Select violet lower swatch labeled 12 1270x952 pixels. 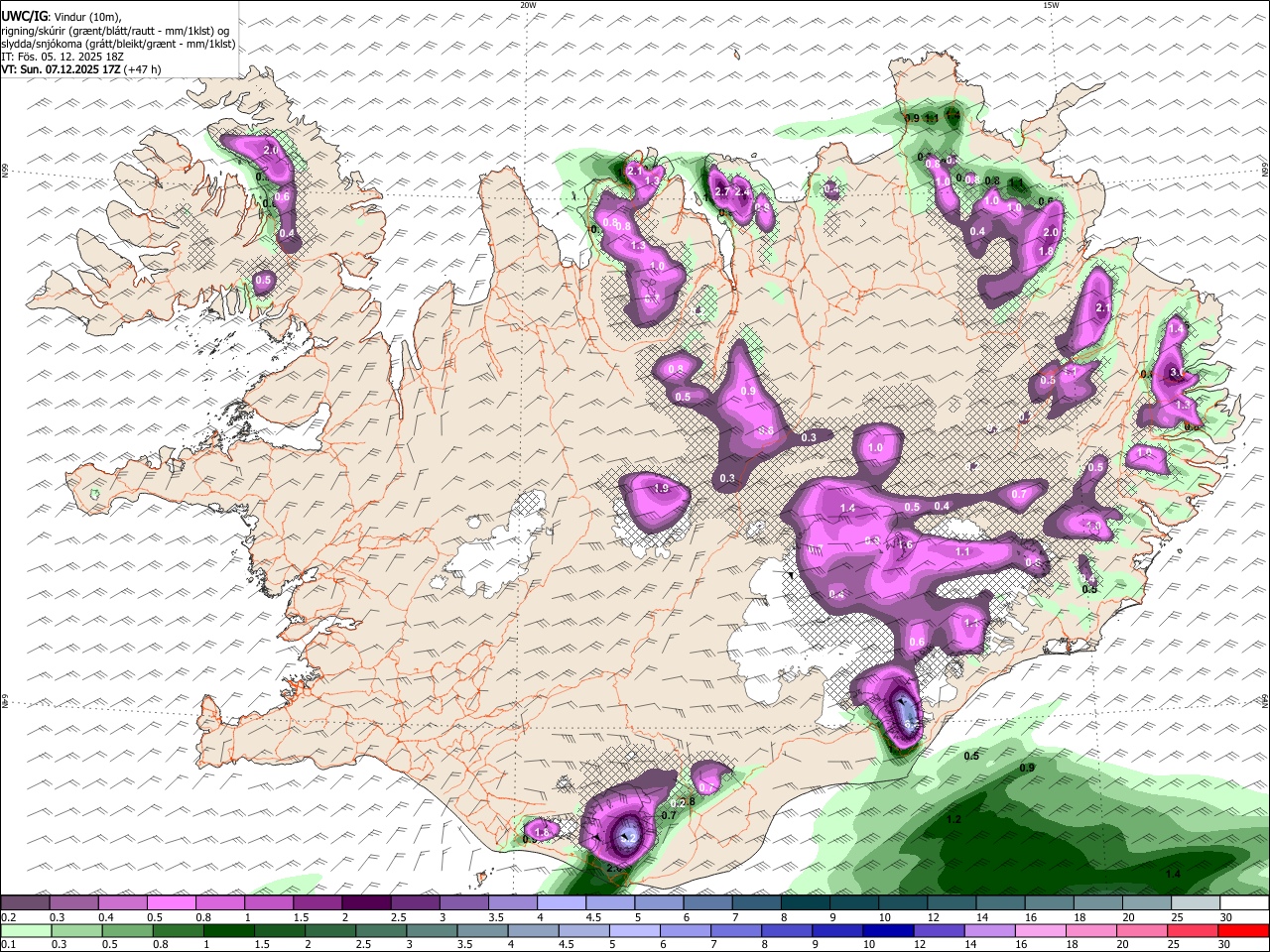(x=939, y=930)
